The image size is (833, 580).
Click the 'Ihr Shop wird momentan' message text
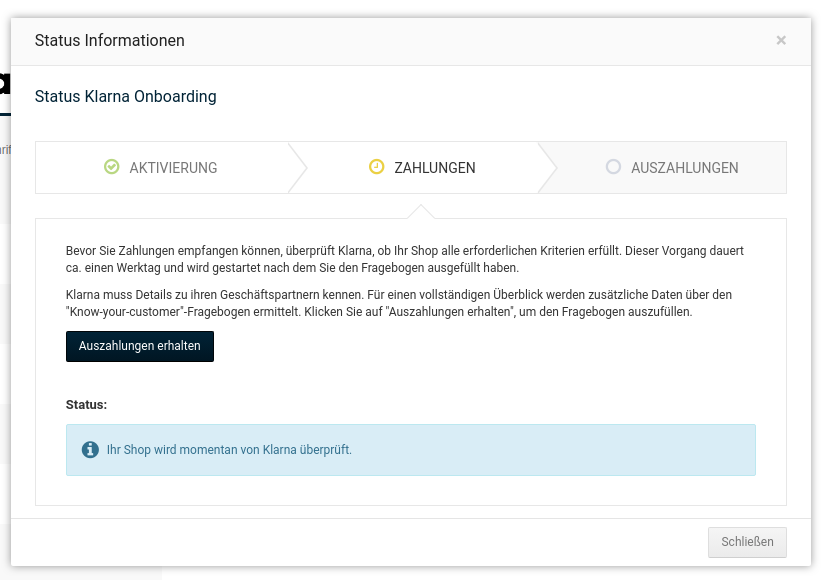[229, 450]
